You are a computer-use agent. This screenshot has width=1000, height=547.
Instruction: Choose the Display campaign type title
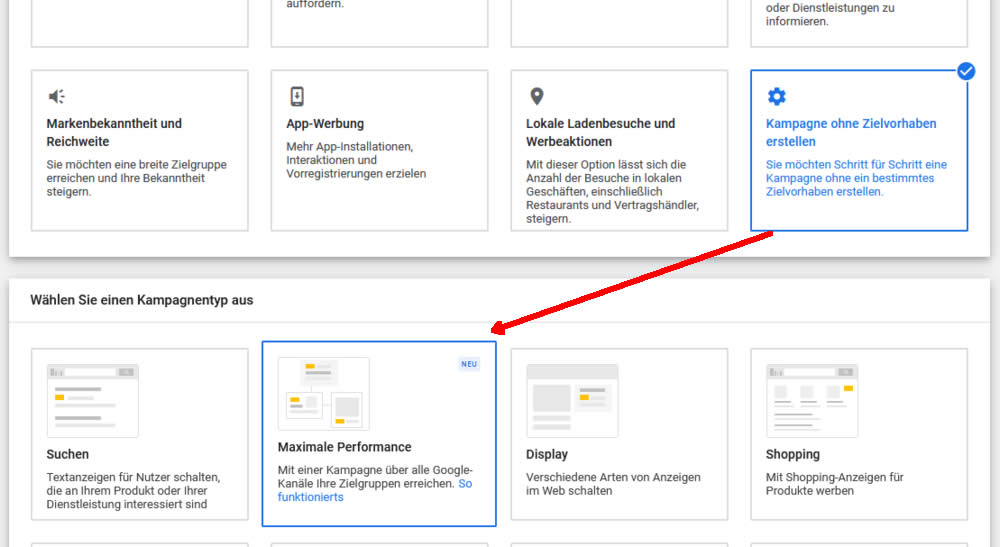pyautogui.click(x=547, y=455)
